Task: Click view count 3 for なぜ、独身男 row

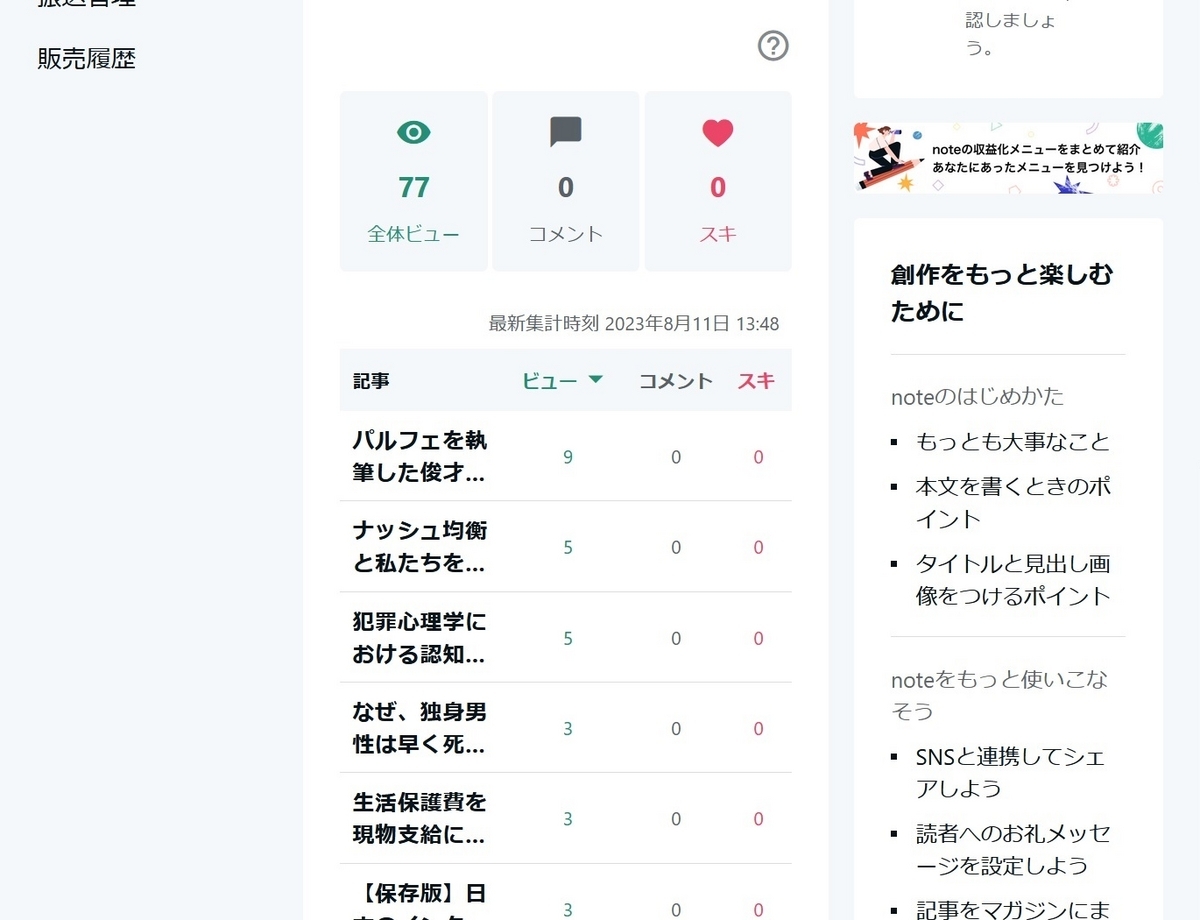Action: tap(568, 728)
